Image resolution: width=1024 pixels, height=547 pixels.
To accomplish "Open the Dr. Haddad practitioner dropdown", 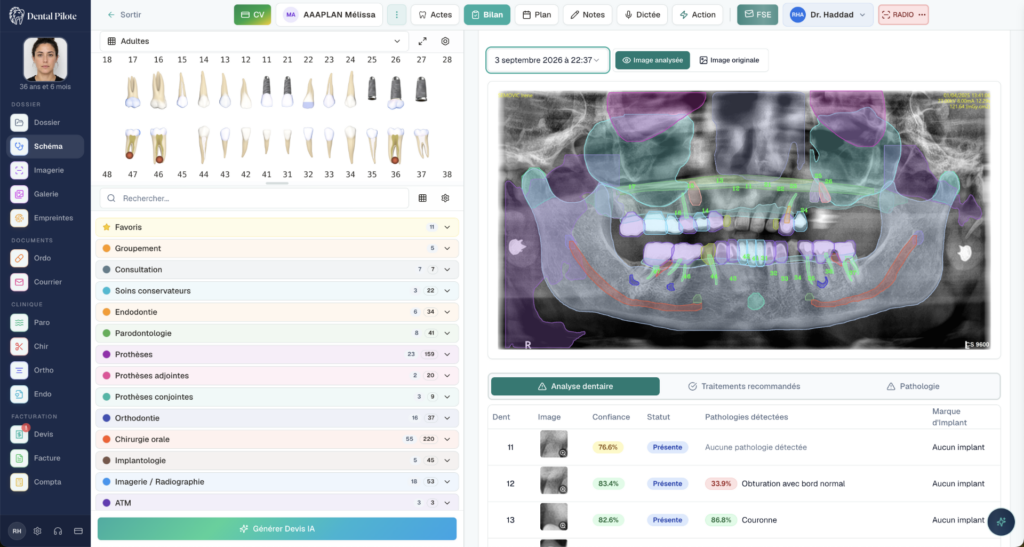I will point(828,14).
